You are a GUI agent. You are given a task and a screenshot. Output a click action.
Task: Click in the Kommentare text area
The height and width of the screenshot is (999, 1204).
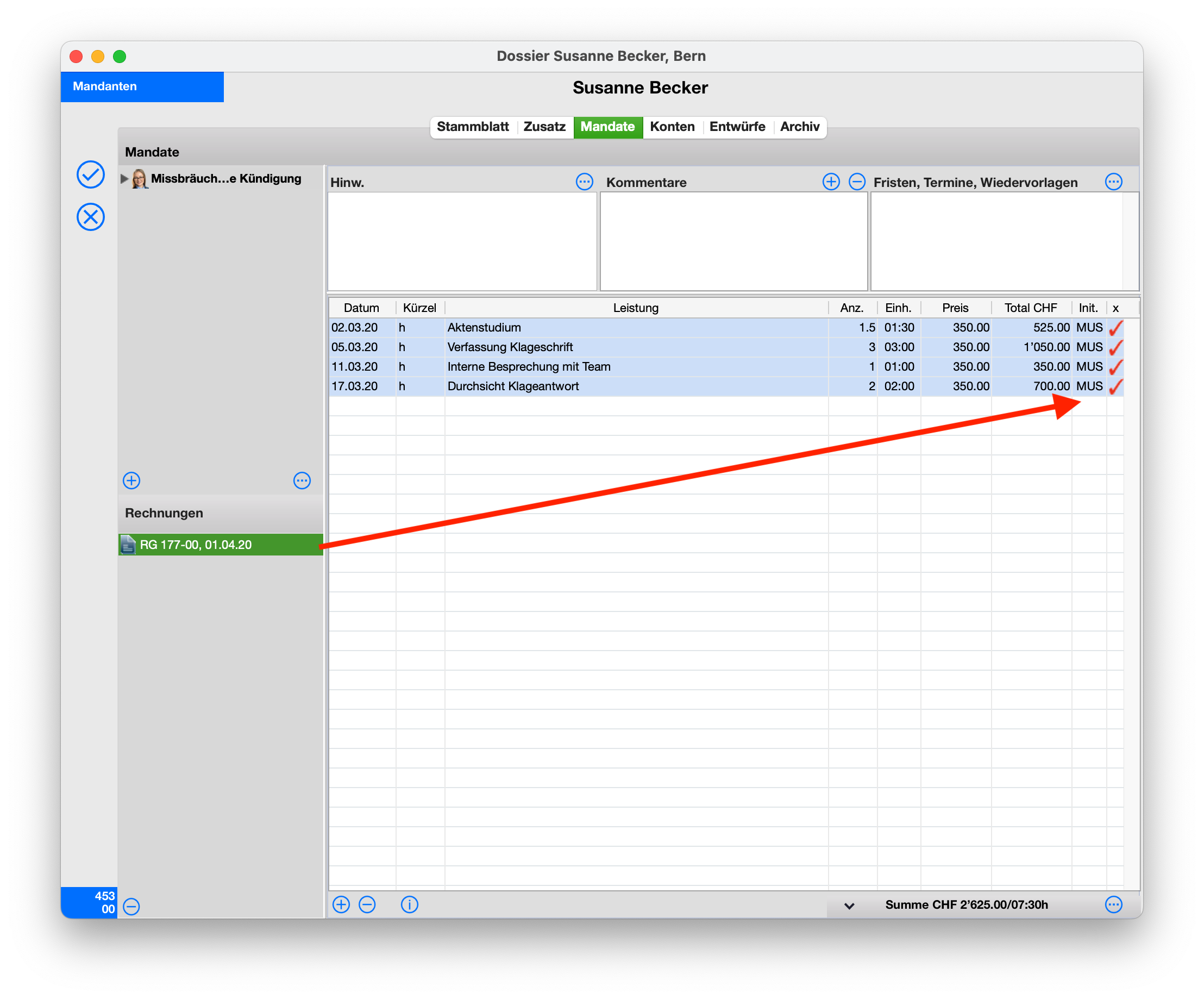[733, 241]
